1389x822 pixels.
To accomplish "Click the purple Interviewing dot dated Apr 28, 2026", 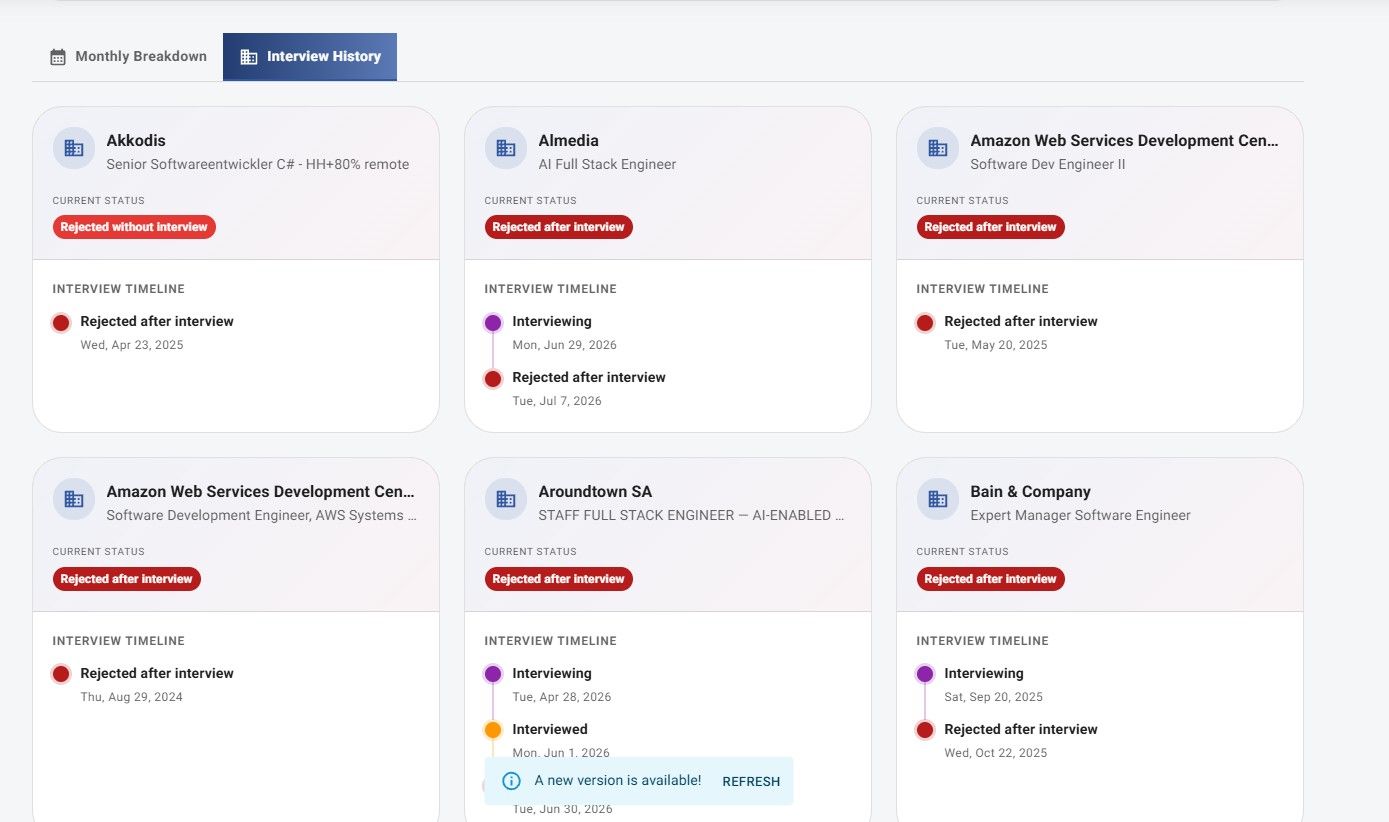I will tap(493, 674).
